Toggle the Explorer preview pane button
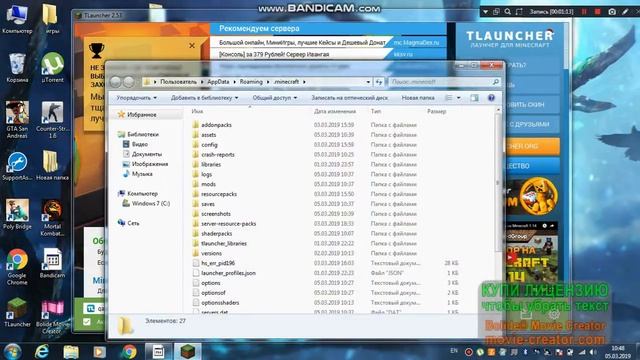640x360 pixels. [474, 98]
